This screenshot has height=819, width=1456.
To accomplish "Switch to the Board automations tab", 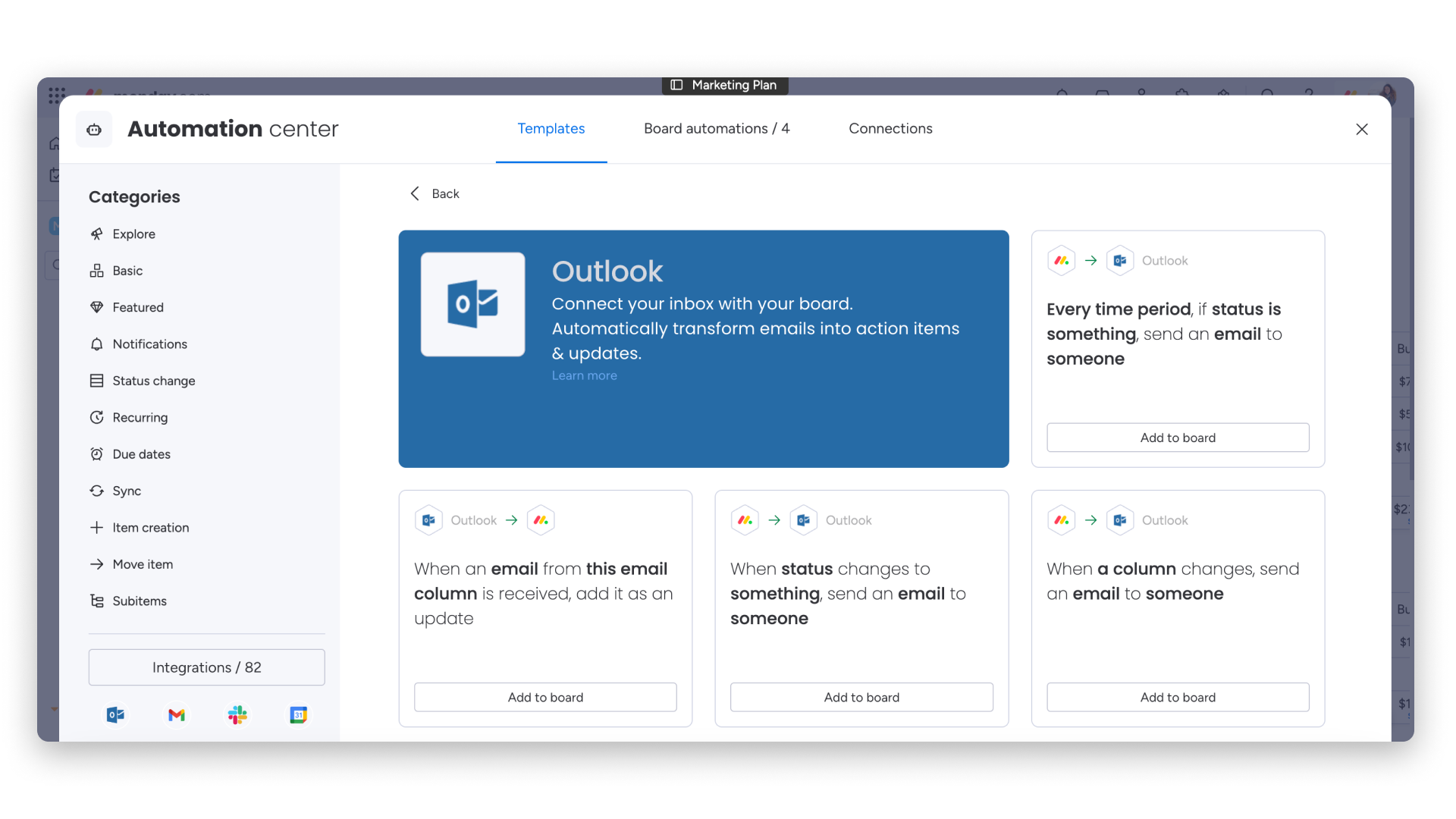I will click(717, 128).
